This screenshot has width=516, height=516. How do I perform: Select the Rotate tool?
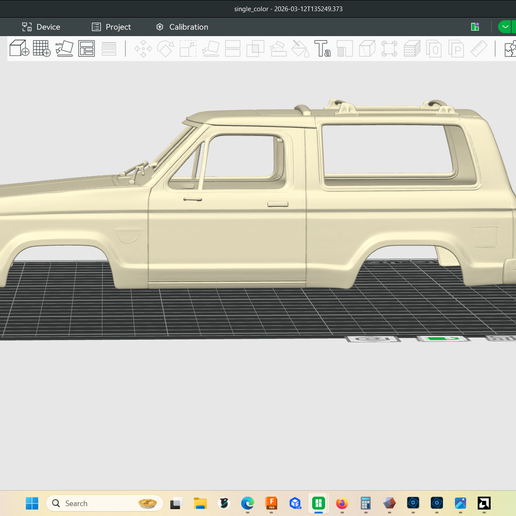point(166,49)
